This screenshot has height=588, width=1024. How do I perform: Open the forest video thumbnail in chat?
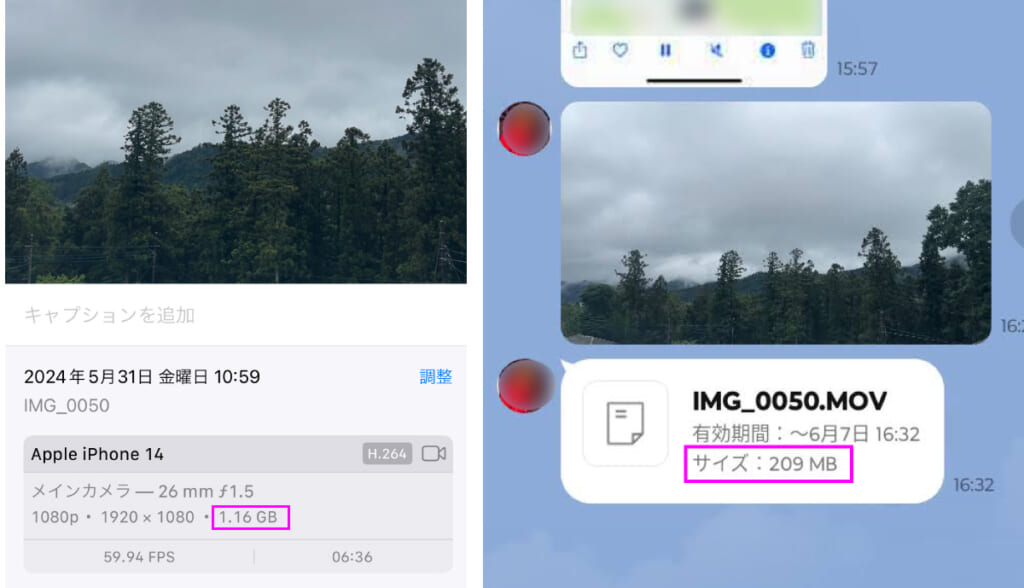(776, 223)
